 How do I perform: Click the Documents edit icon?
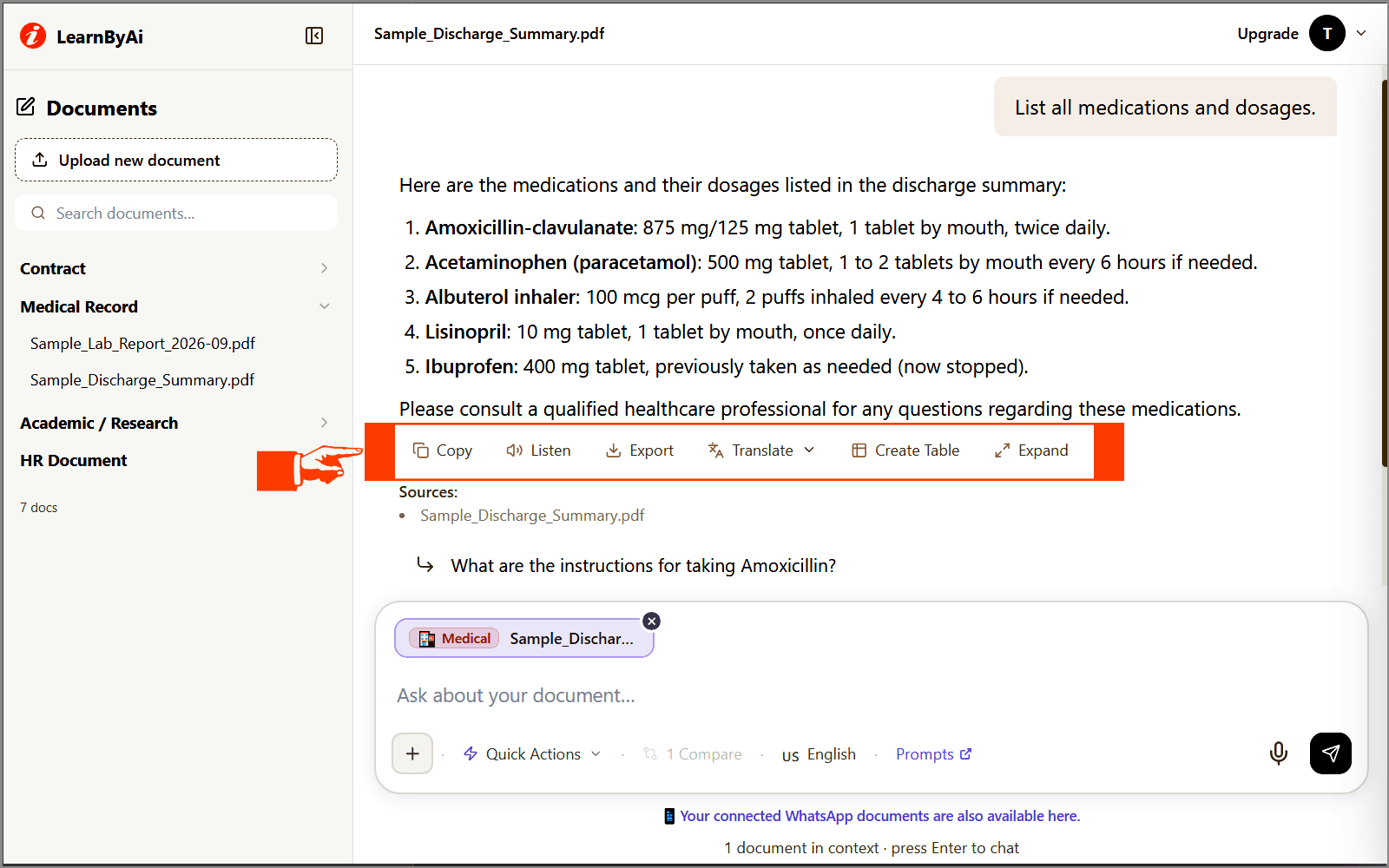pyautogui.click(x=26, y=107)
